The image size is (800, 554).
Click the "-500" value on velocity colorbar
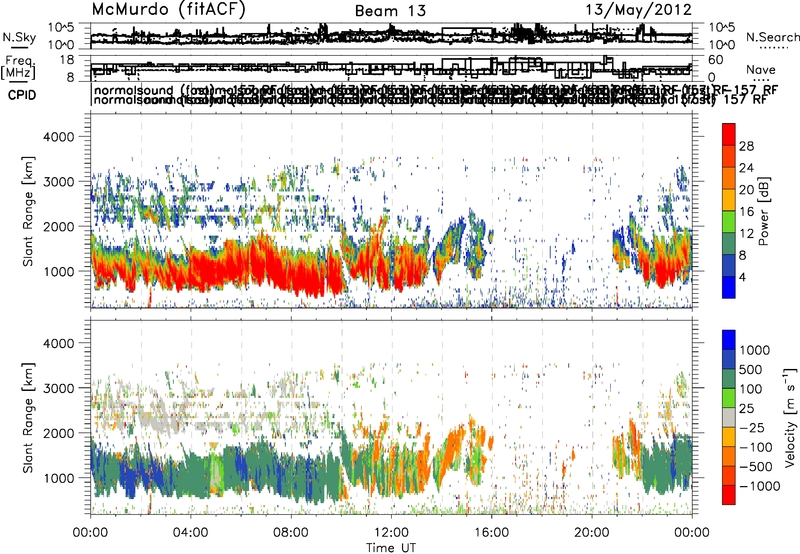[756, 467]
